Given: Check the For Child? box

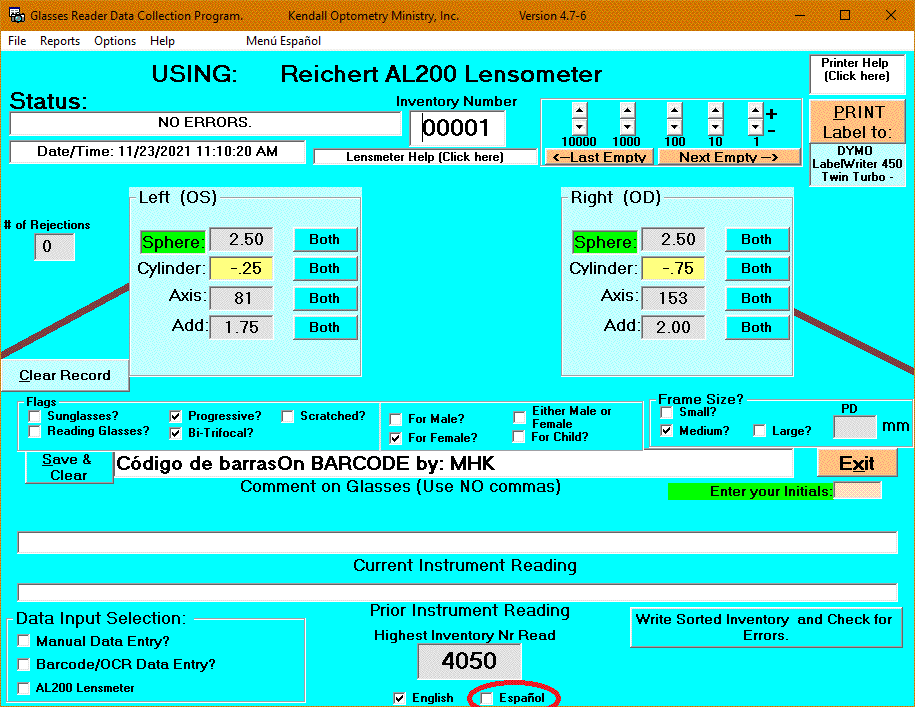Looking at the screenshot, I should coord(519,437).
